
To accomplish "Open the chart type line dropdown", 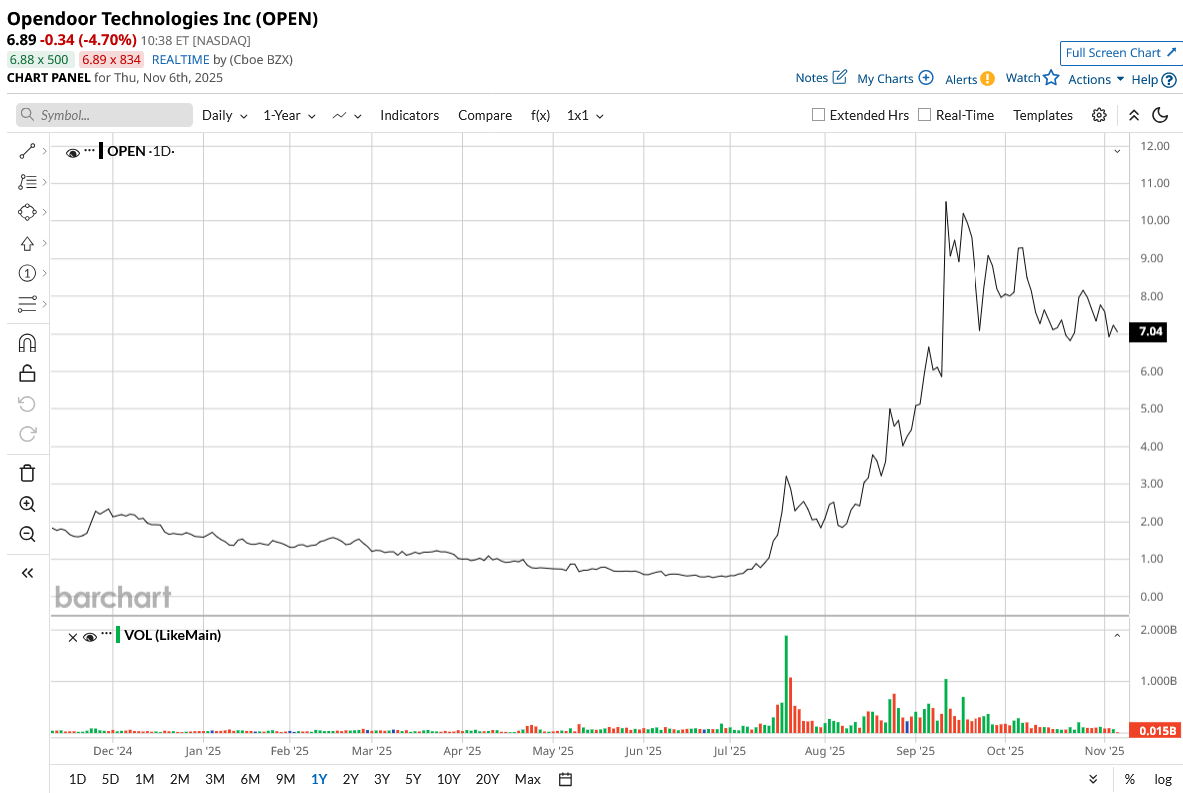I will point(347,115).
